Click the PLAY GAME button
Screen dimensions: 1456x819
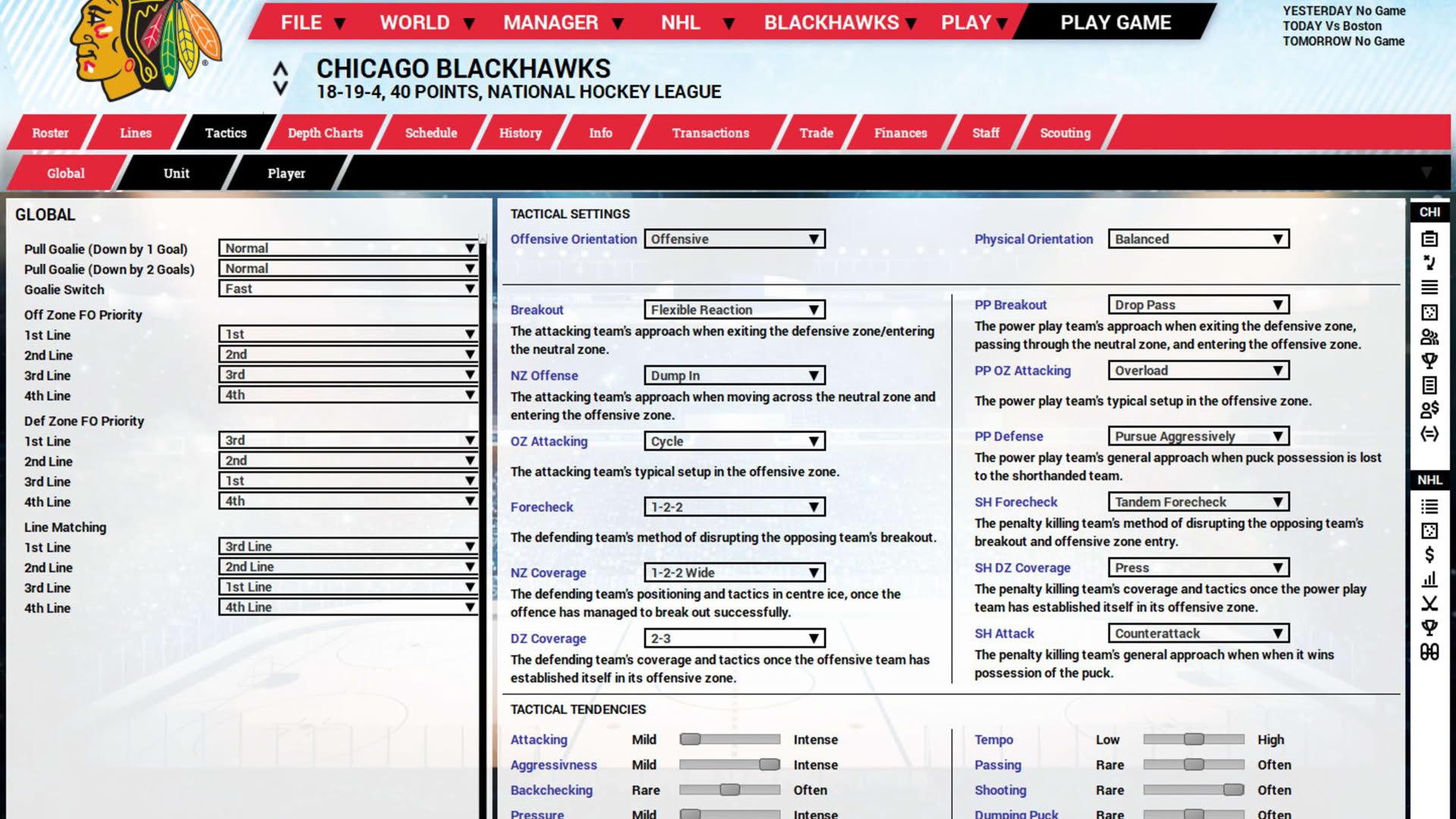[x=1116, y=23]
